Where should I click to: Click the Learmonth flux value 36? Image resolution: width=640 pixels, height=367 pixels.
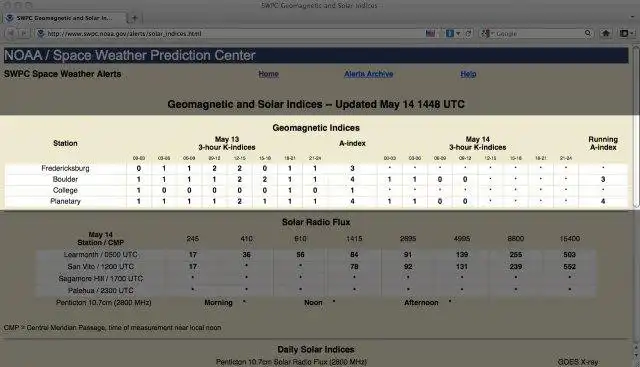pyautogui.click(x=247, y=255)
